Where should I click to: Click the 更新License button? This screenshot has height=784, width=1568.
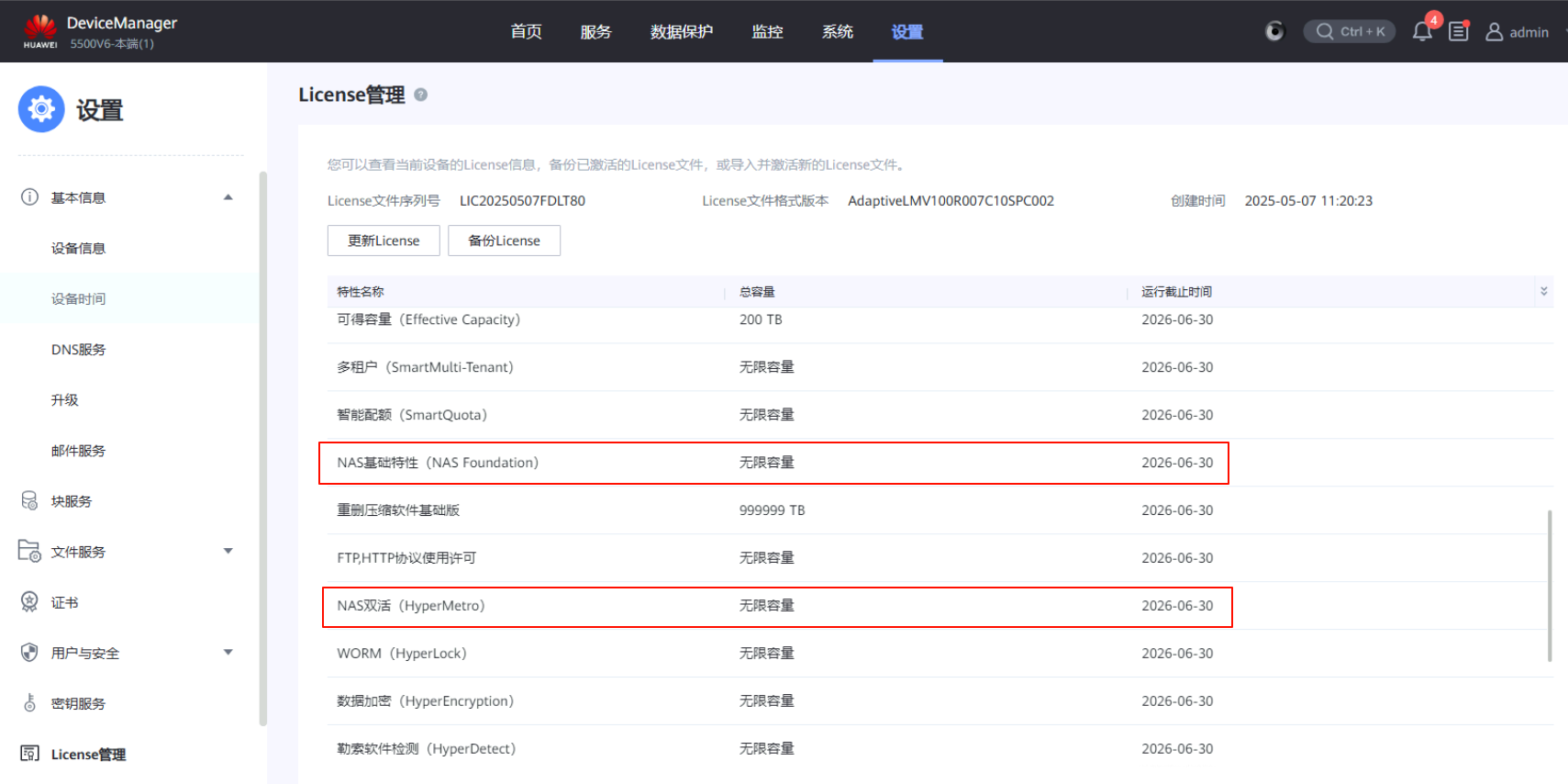coord(384,241)
